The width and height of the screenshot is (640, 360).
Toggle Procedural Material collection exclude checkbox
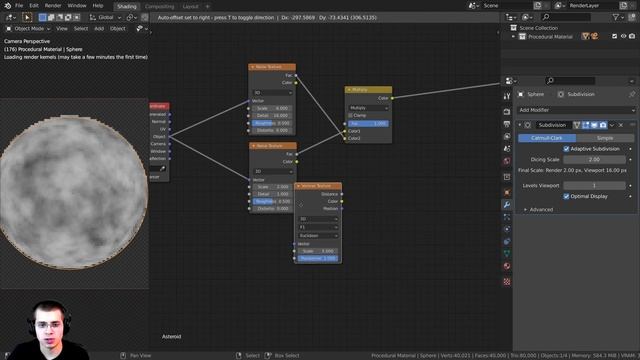pyautogui.click(x=614, y=36)
